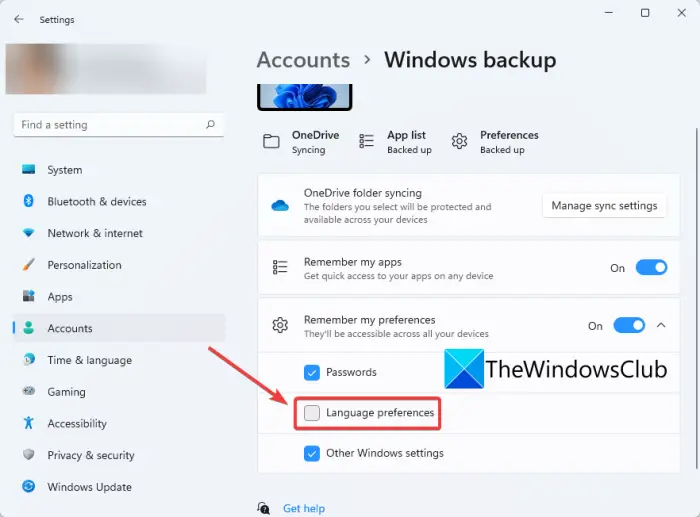Go to Privacy & security category
The height and width of the screenshot is (517, 700).
click(119, 454)
